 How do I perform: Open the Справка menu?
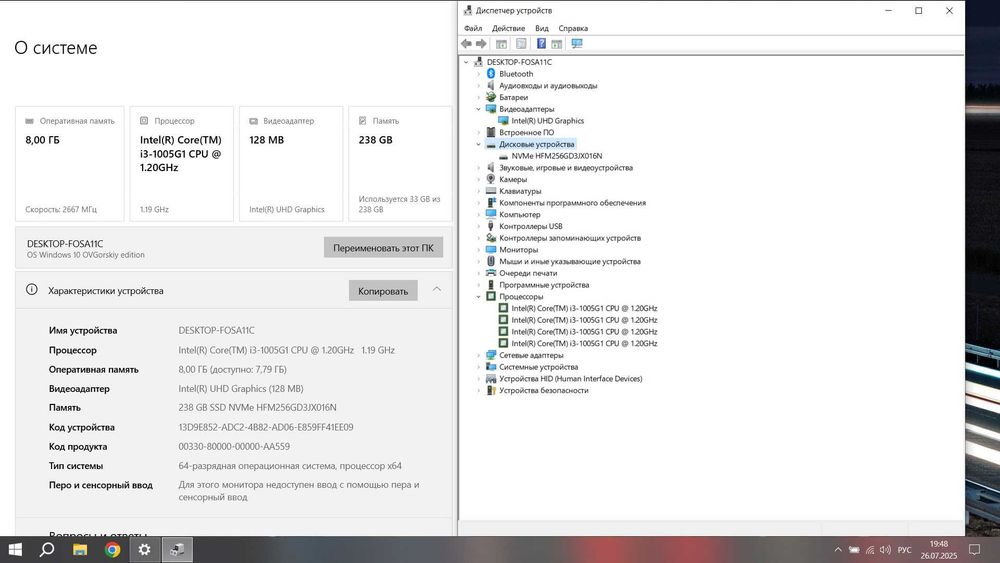pyautogui.click(x=573, y=29)
